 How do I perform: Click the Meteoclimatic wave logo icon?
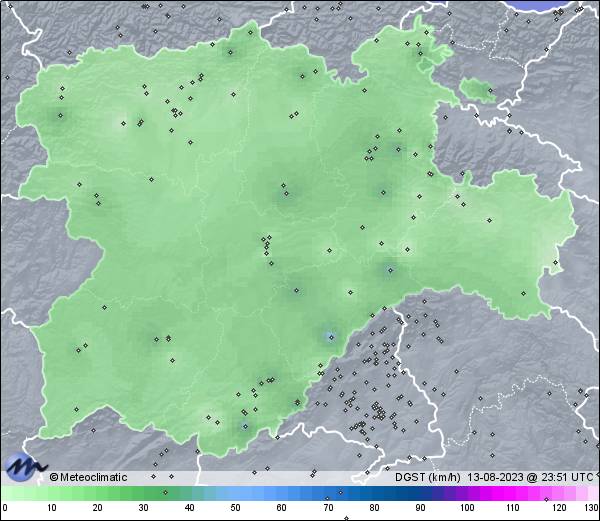(x=25, y=467)
